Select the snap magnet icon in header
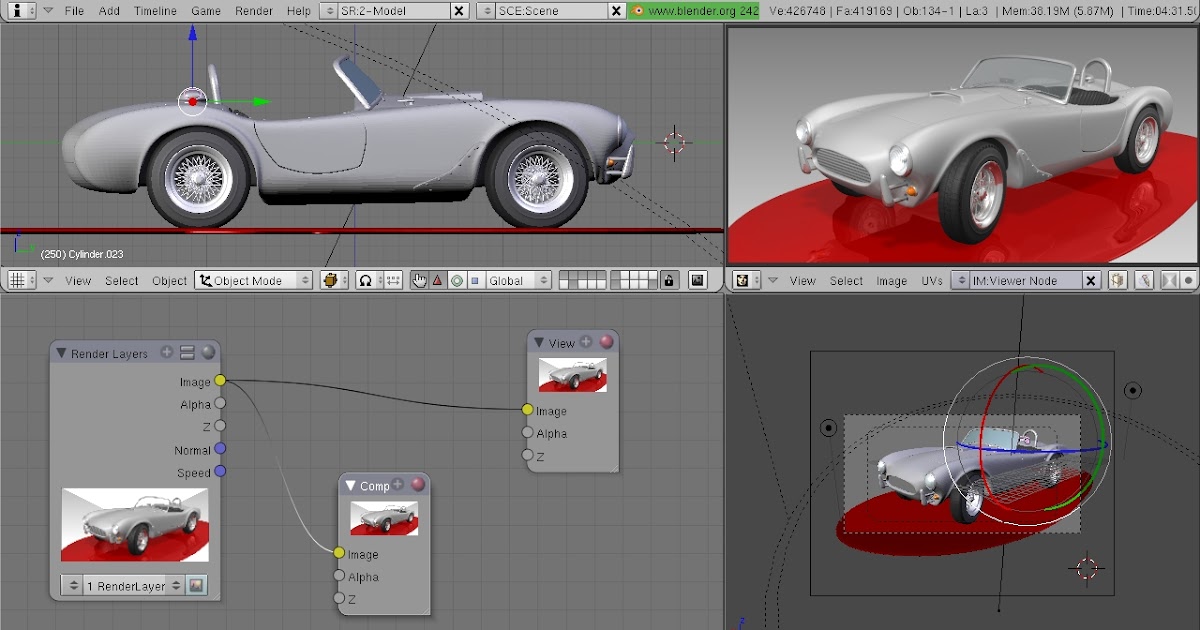Screen dimensions: 1200x630 [364, 280]
